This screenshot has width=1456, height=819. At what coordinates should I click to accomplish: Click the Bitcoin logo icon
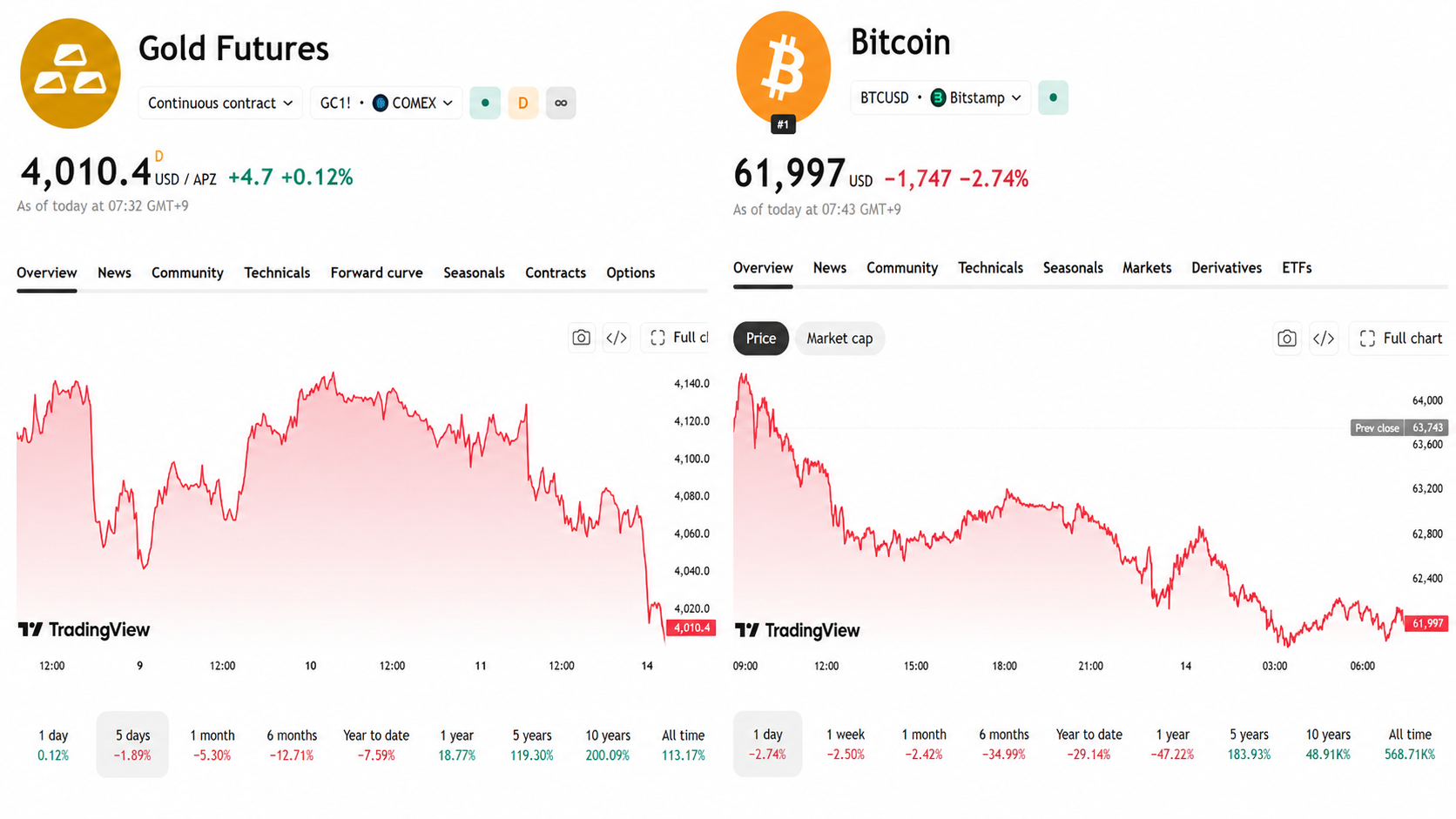click(x=783, y=68)
